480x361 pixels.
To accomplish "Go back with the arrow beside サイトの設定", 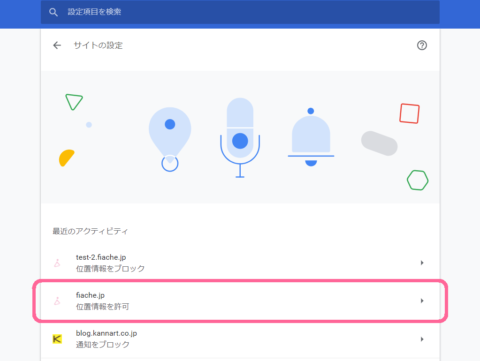I will pos(57,45).
